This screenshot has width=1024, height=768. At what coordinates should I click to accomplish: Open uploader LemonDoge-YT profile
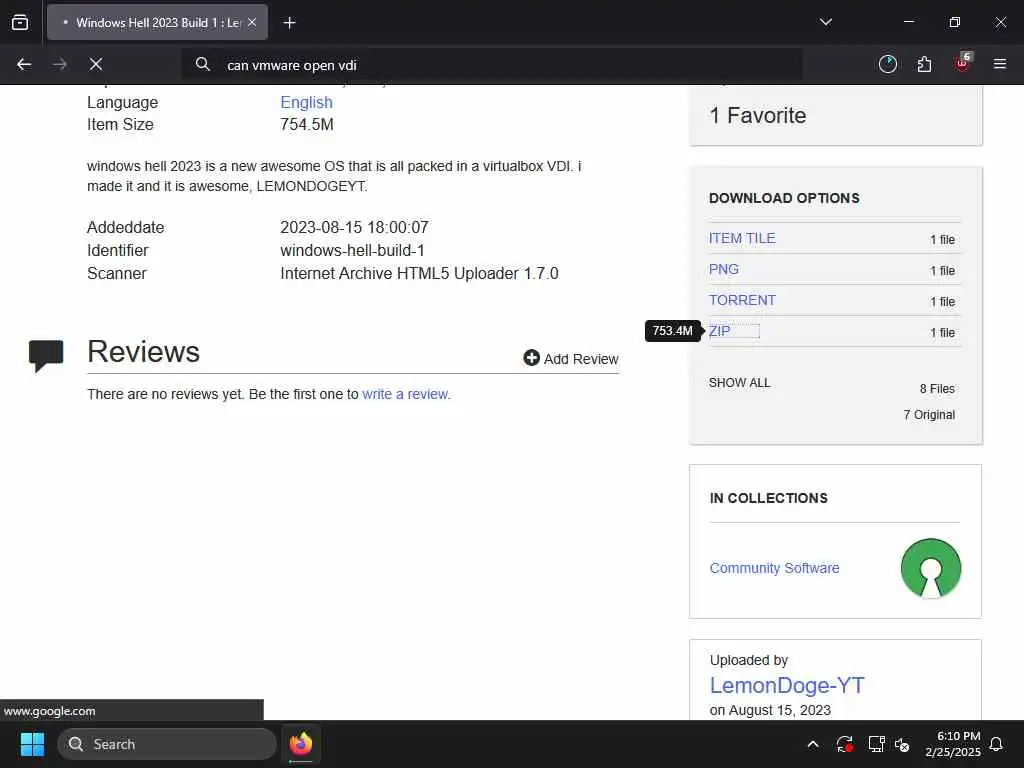click(x=787, y=685)
